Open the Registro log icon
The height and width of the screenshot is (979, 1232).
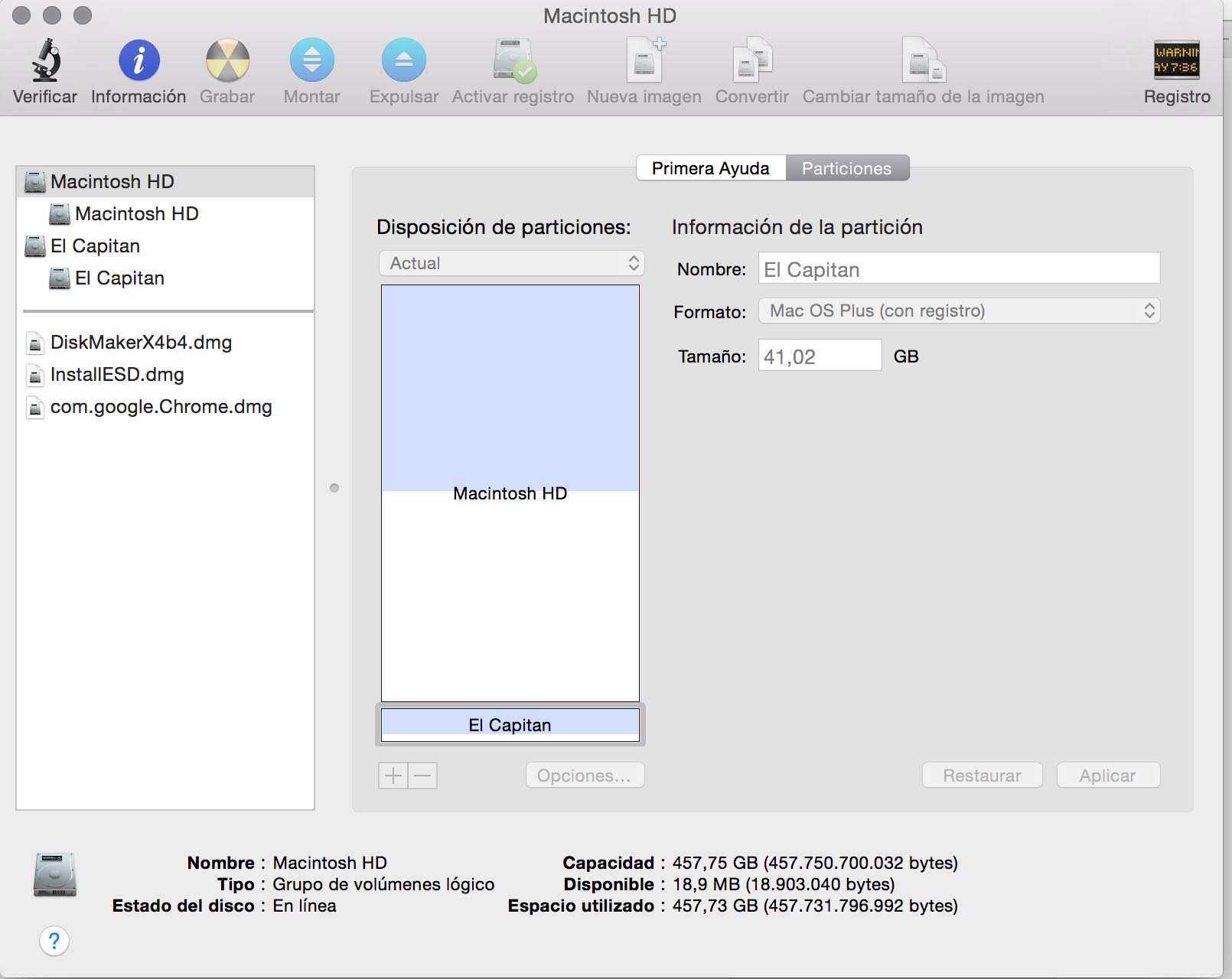point(1176,61)
